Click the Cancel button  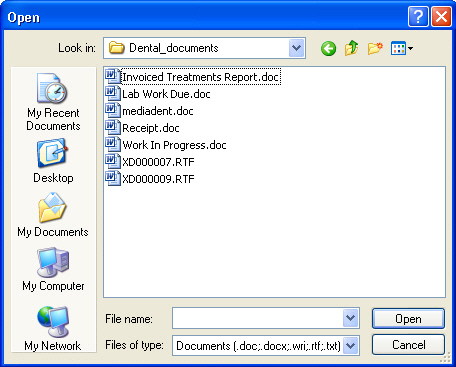pyautogui.click(x=408, y=345)
